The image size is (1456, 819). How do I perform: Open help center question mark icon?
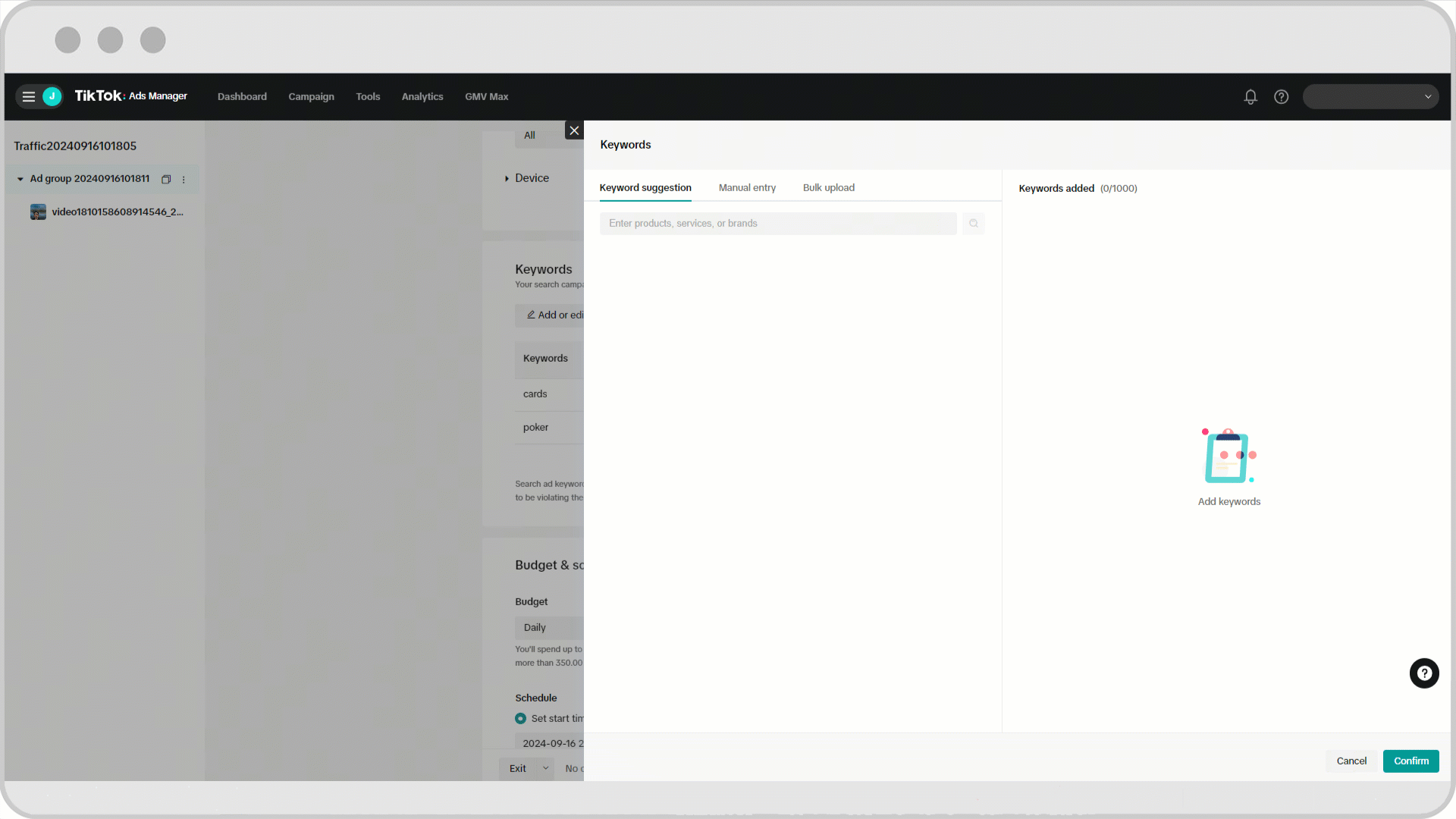pyautogui.click(x=1281, y=96)
